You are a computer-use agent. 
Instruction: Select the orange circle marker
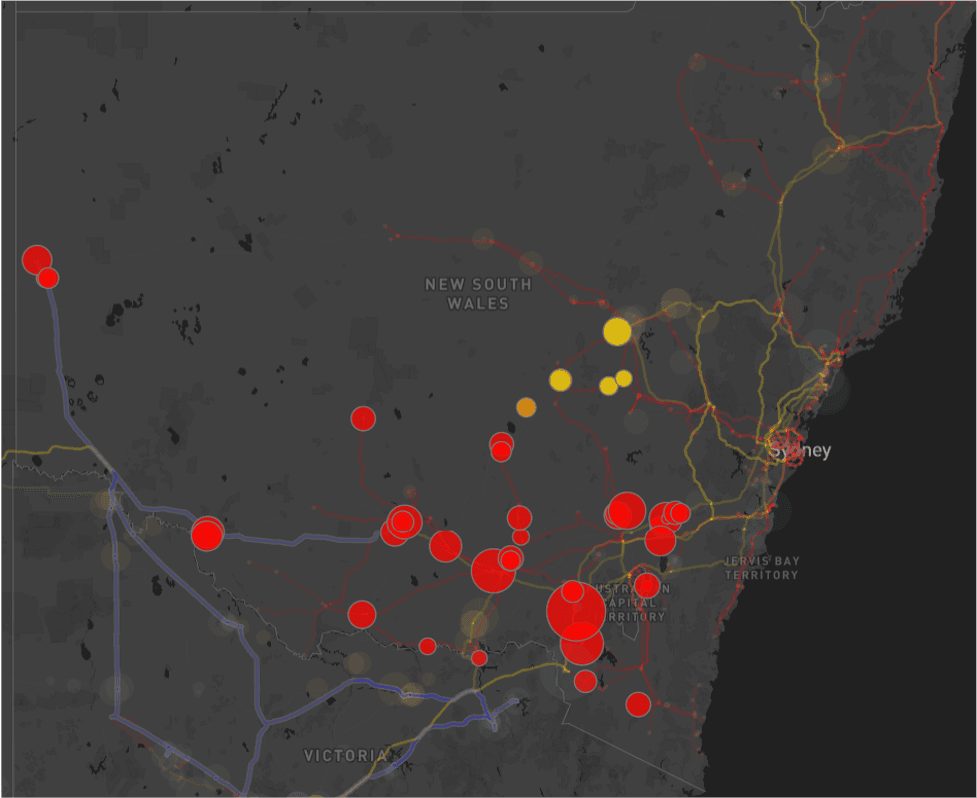526,407
